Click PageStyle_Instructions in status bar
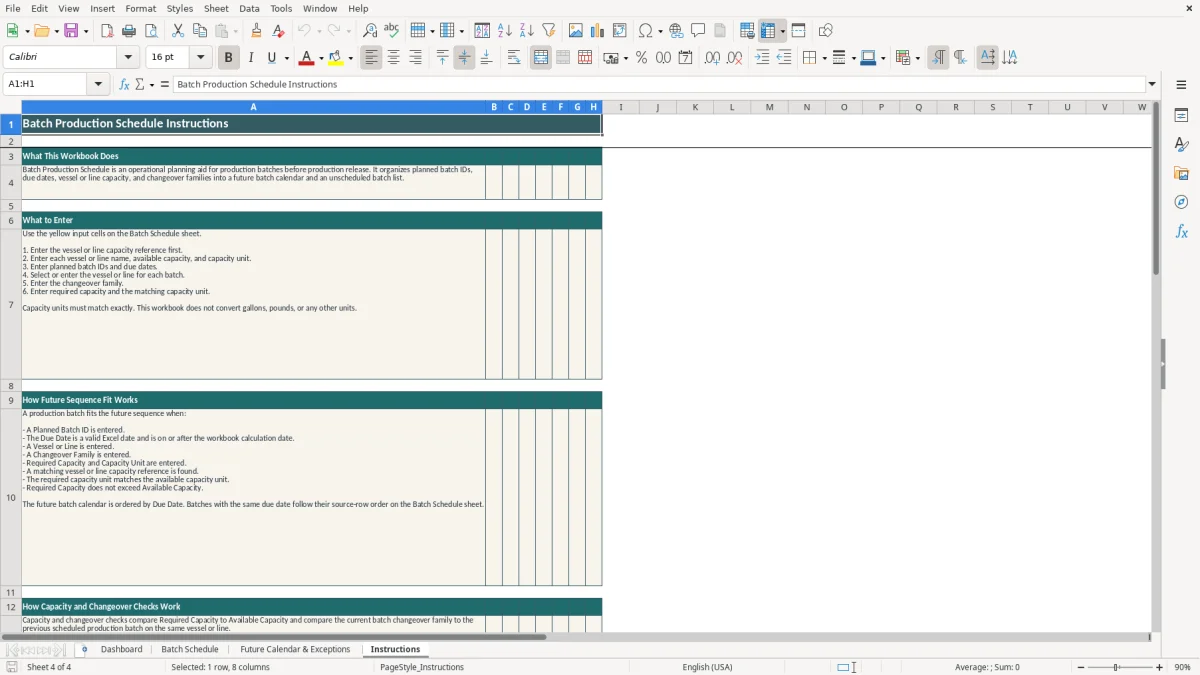This screenshot has height=675, width=1200. coord(422,667)
